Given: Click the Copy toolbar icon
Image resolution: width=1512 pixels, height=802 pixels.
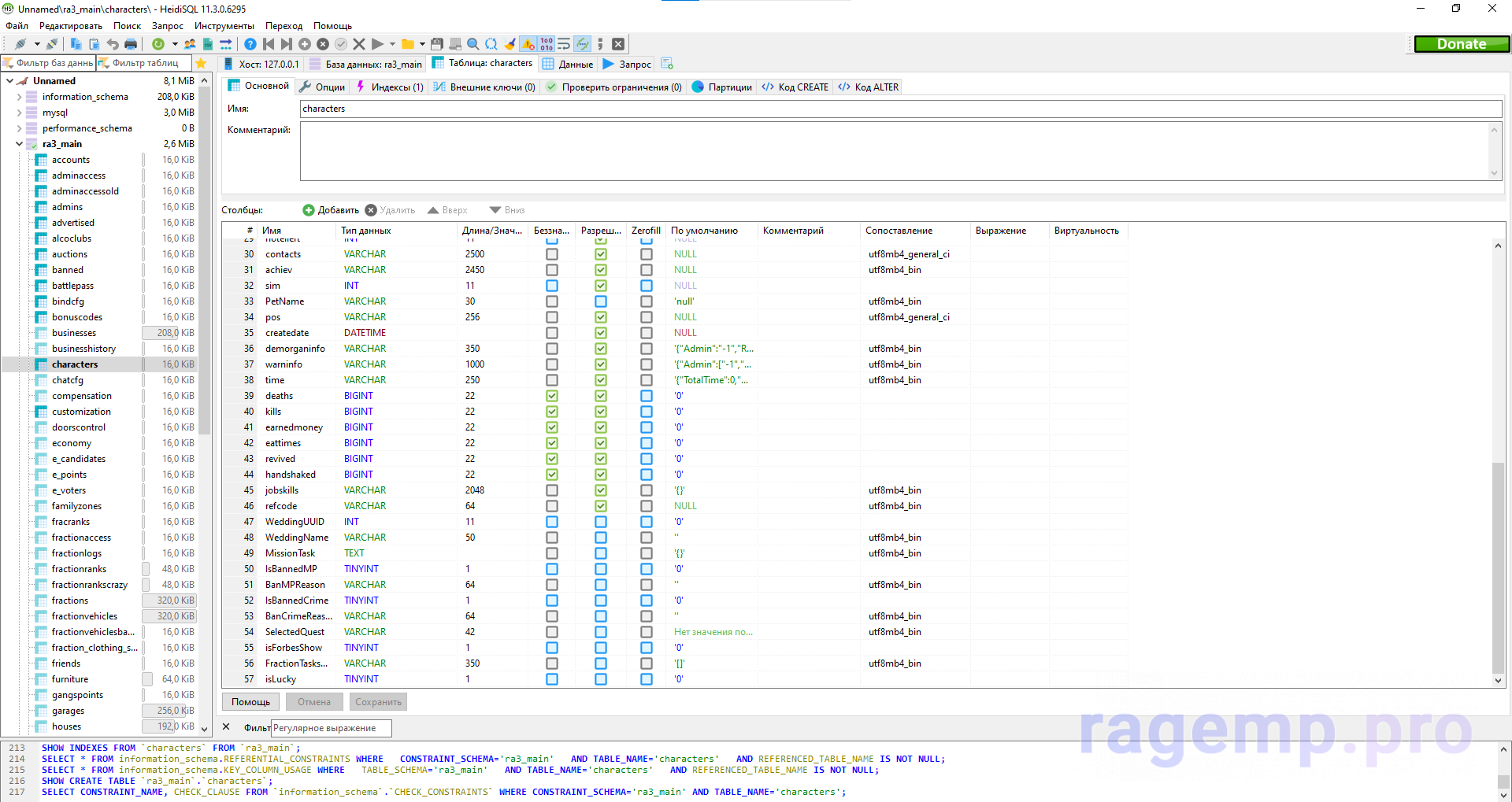Looking at the screenshot, I should (76, 44).
